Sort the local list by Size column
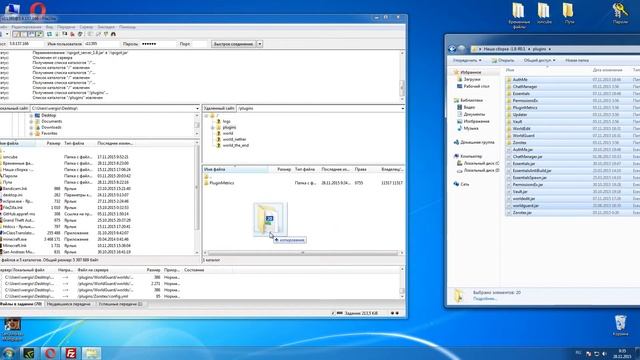The width and height of the screenshot is (640, 360). [53, 144]
